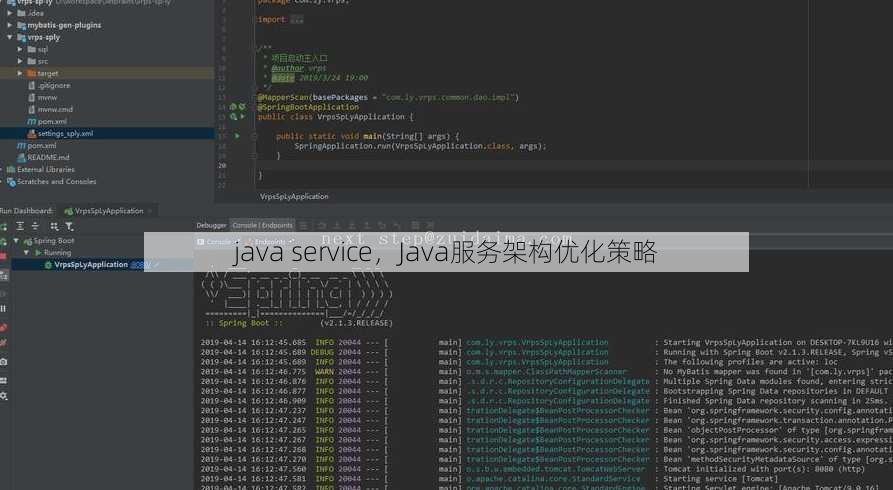Screen dimensions: 893x490
Task: Select VrpsSplyApplication in dashboard tree
Action: [91, 264]
